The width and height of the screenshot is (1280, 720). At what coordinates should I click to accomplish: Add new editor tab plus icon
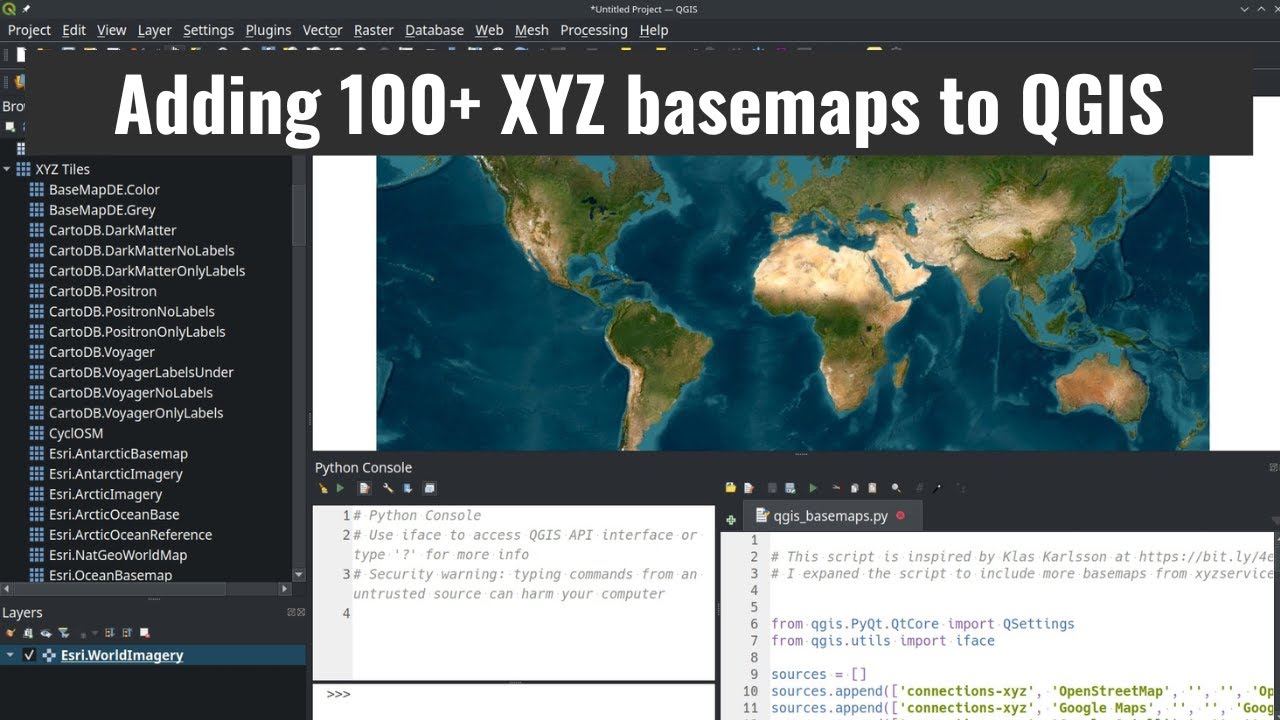click(731, 519)
